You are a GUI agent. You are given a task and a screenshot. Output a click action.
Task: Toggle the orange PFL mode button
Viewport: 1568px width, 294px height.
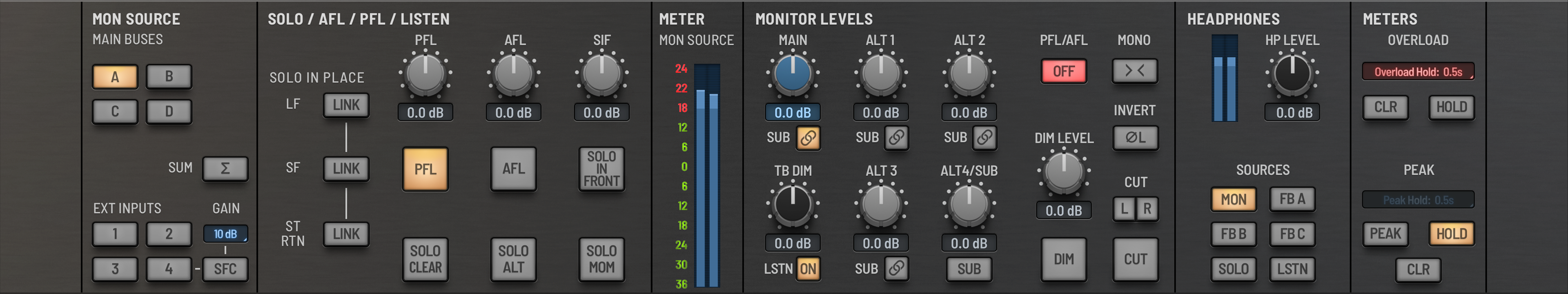(x=425, y=169)
